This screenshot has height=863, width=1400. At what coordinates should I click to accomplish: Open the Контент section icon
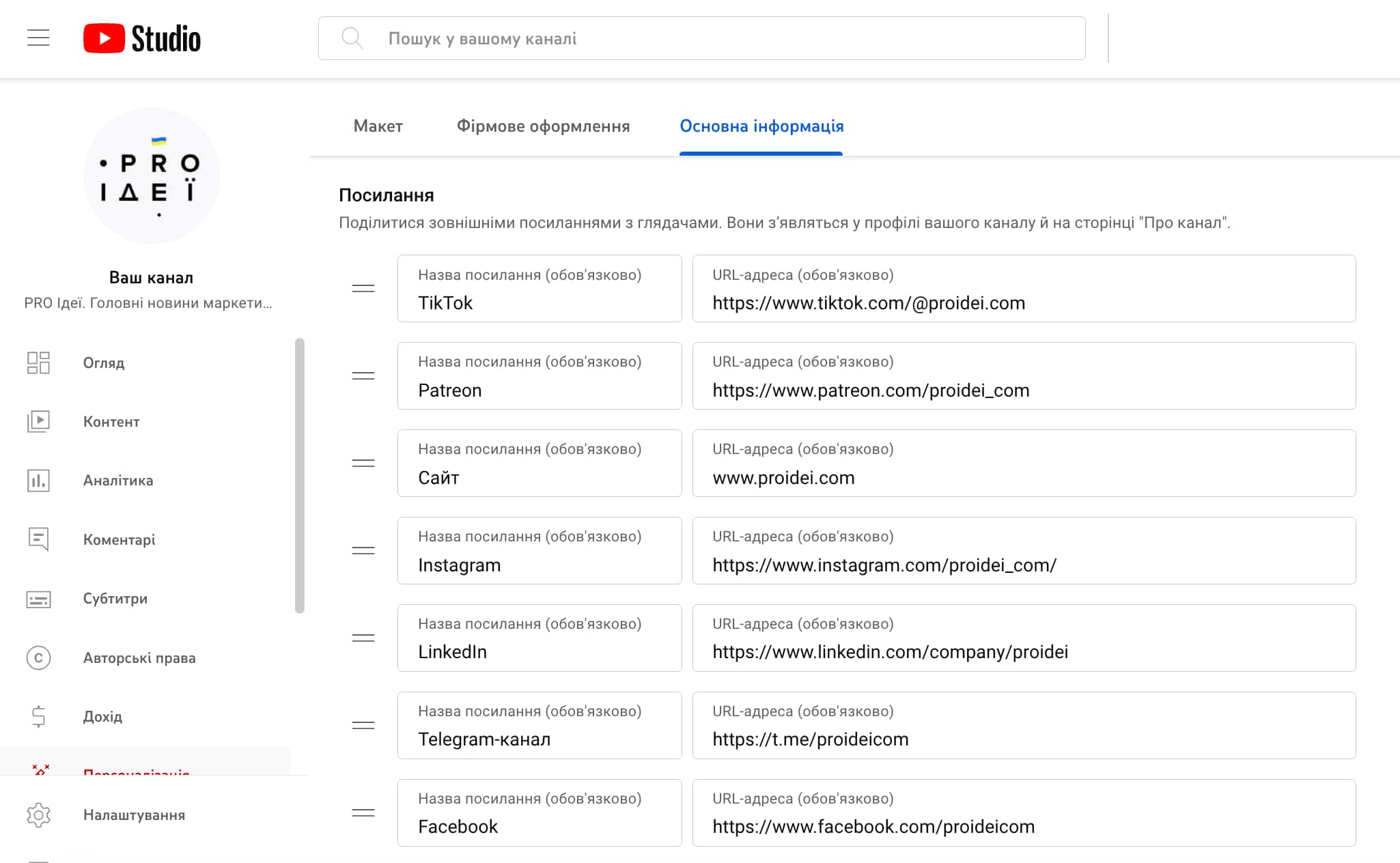[38, 421]
